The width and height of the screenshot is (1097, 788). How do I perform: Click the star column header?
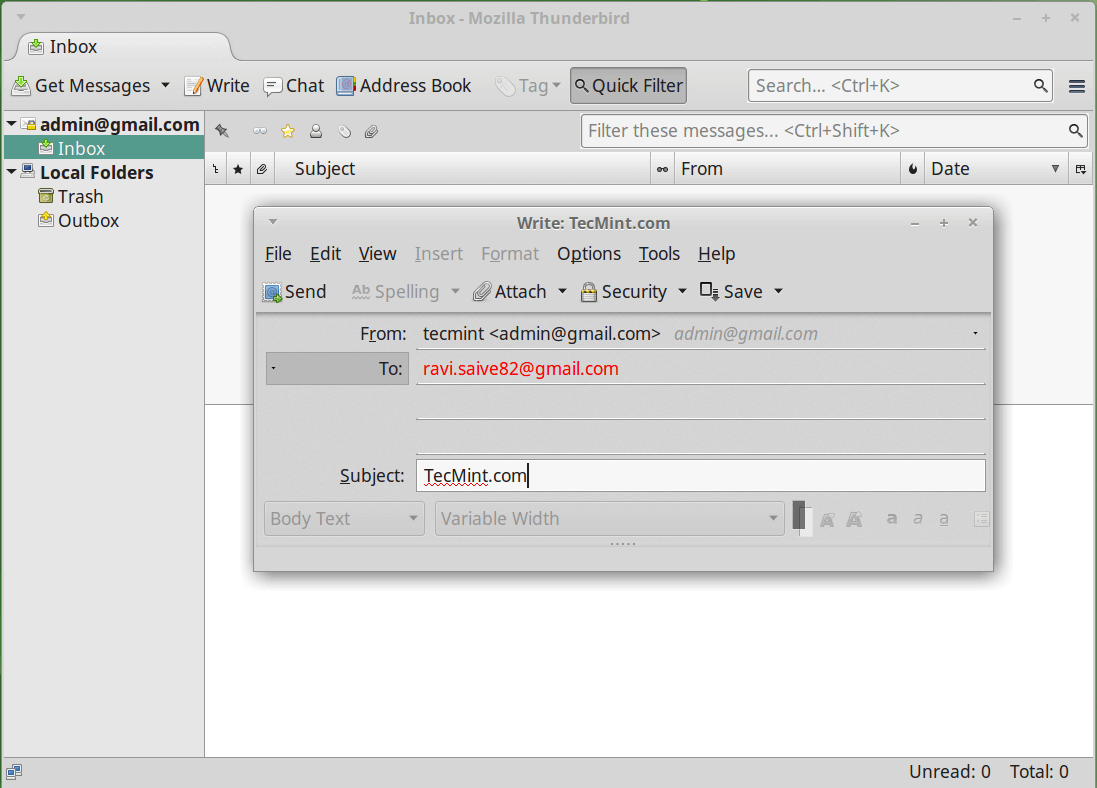[x=238, y=169]
